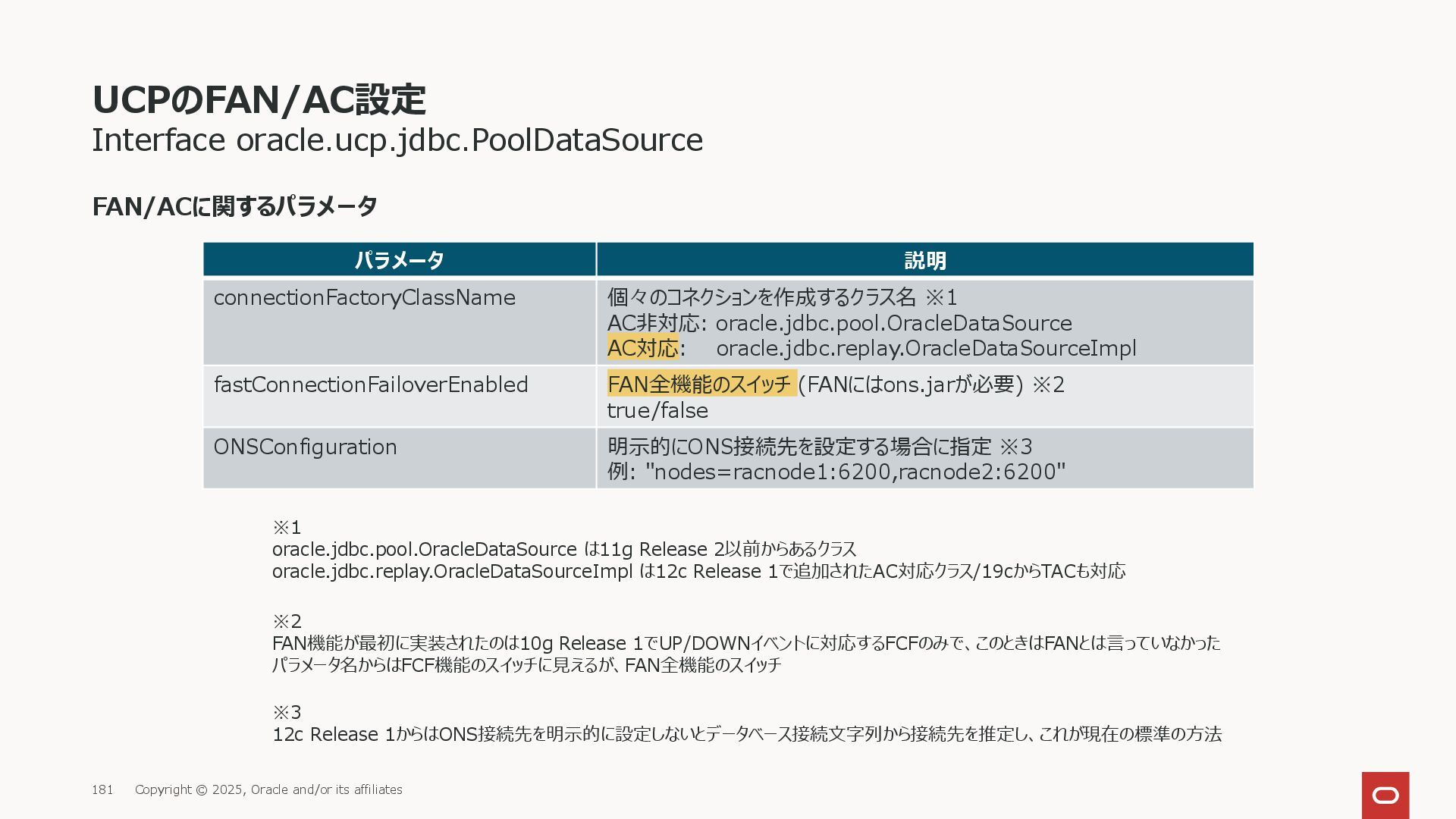1456x819 pixels.
Task: Click footnote line starting '12c Release 1からはONS接続先'
Action: pyautogui.click(x=747, y=734)
